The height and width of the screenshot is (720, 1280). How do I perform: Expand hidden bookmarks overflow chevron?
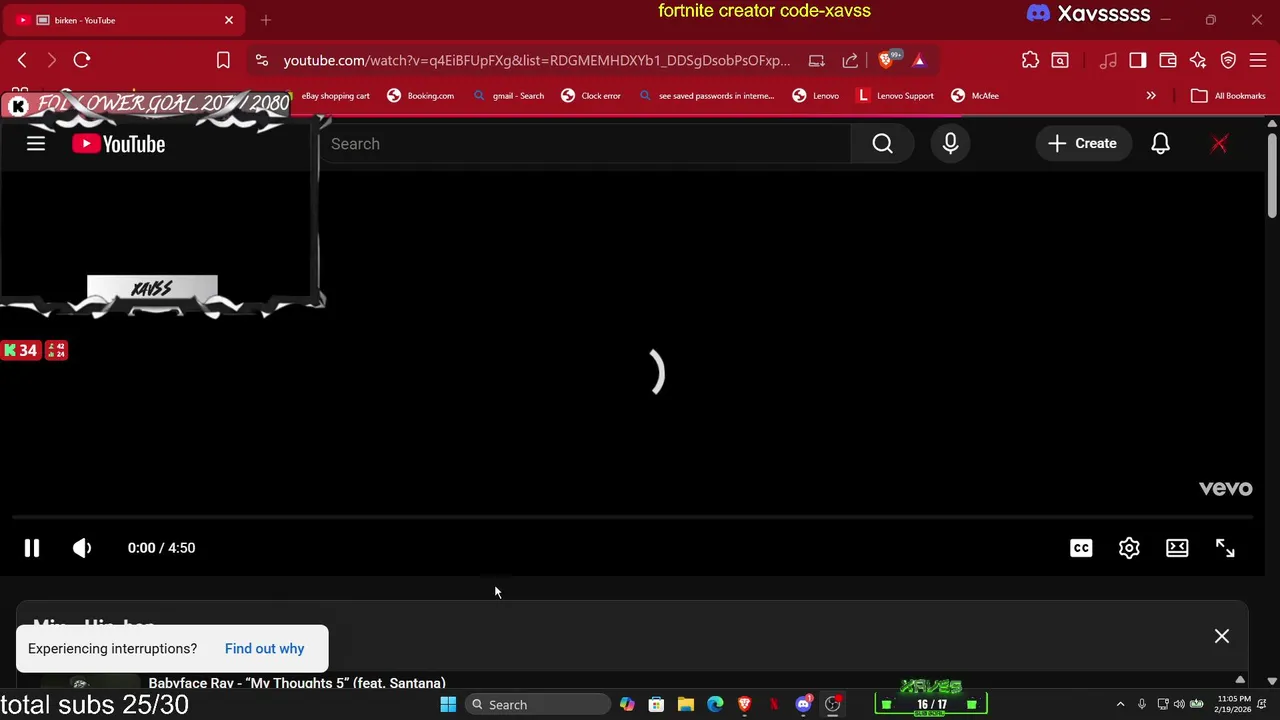point(1151,96)
